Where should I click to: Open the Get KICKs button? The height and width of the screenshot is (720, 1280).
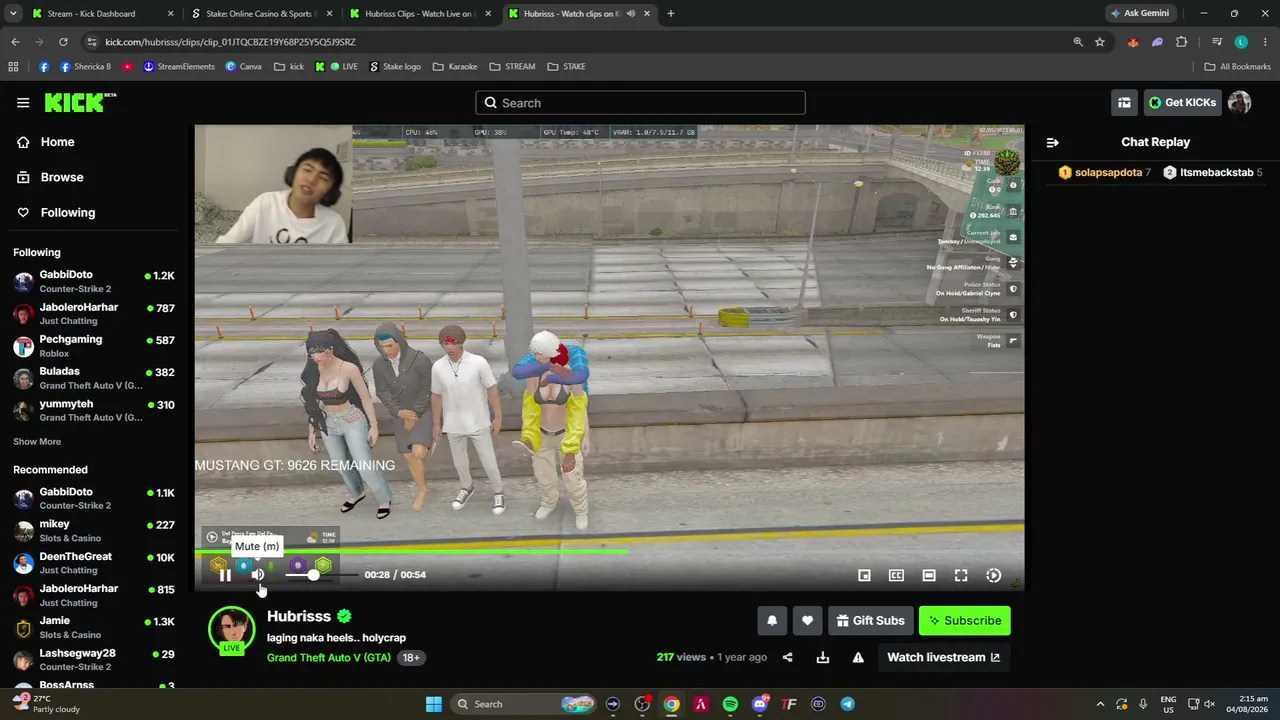[1182, 103]
